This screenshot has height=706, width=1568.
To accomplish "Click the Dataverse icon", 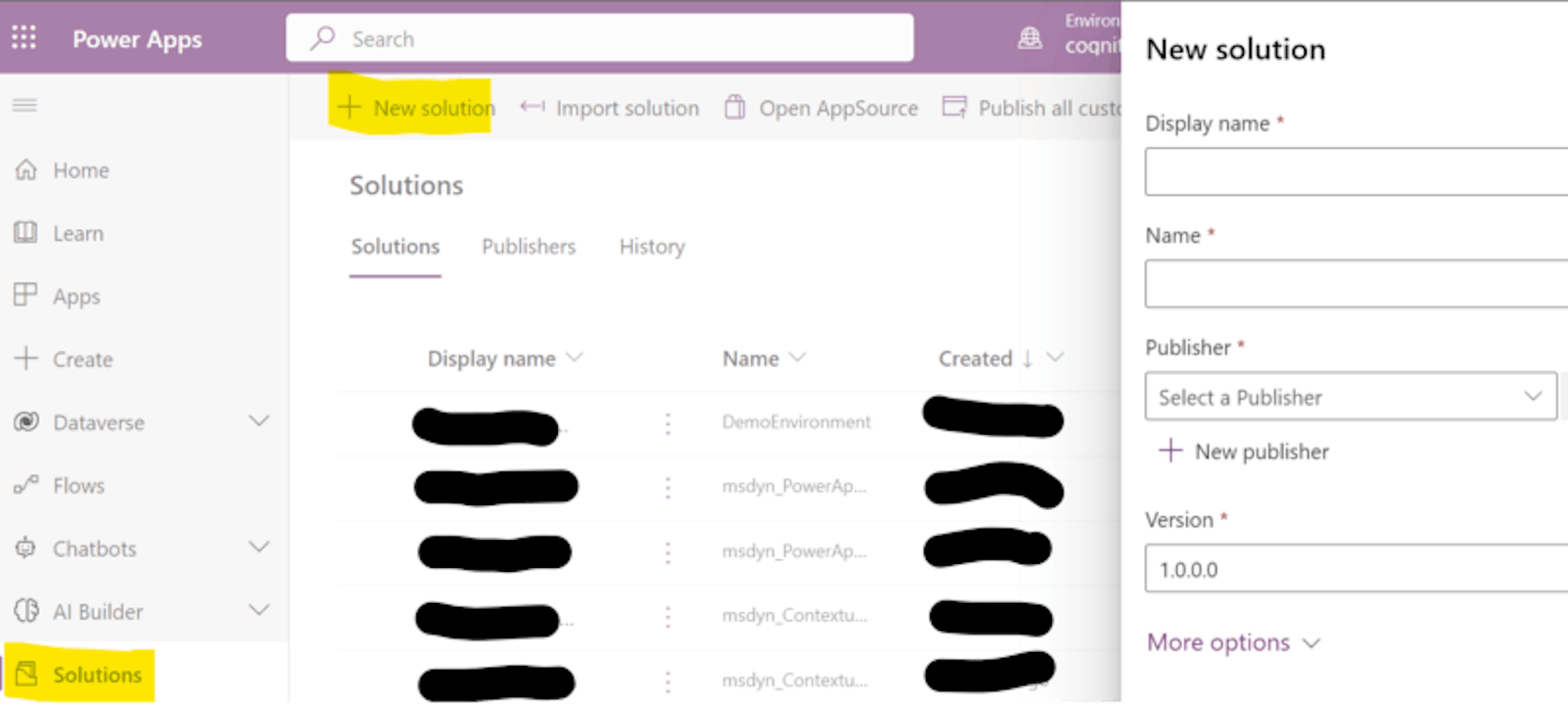I will pos(26,422).
